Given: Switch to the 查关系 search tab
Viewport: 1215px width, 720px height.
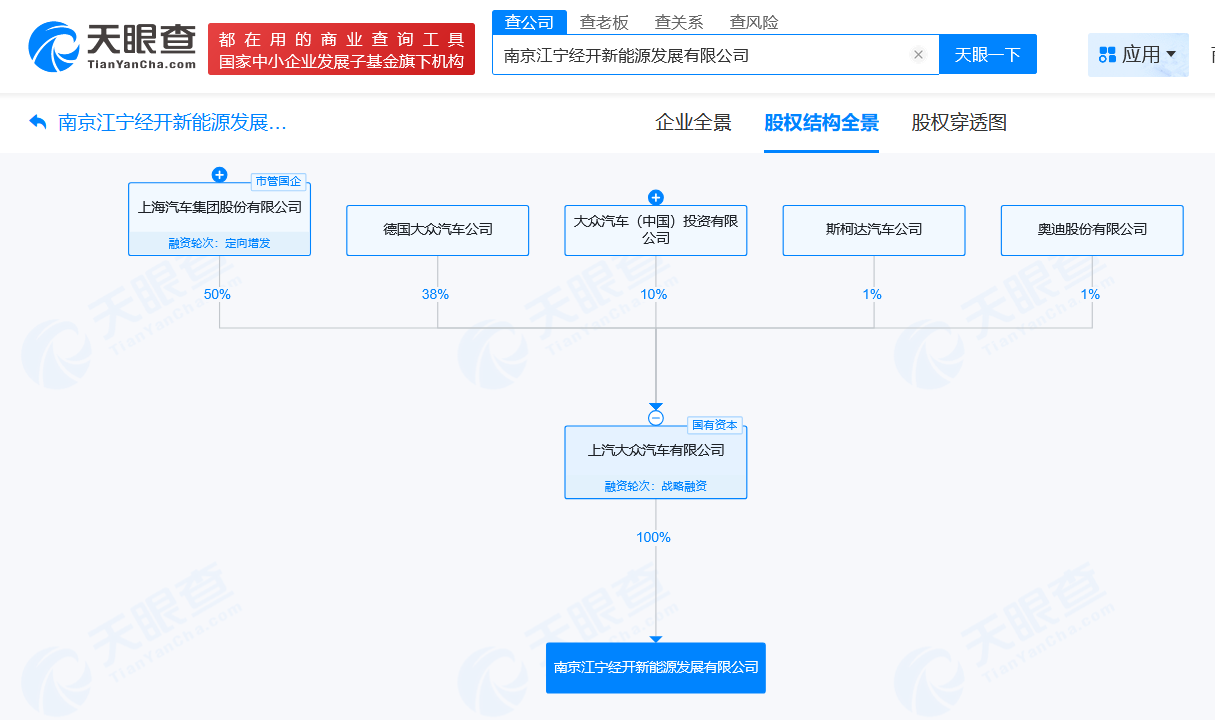Looking at the screenshot, I should 679,22.
